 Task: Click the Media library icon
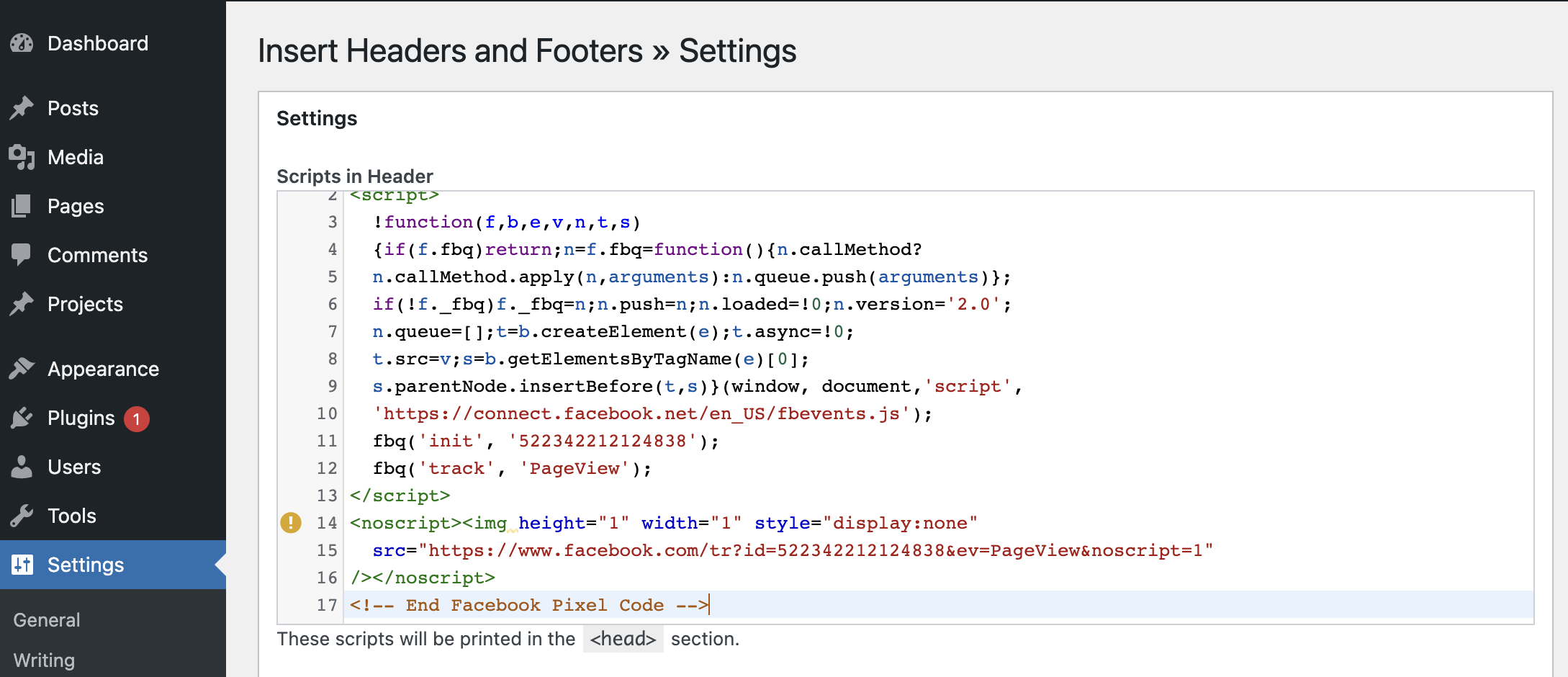coord(22,157)
